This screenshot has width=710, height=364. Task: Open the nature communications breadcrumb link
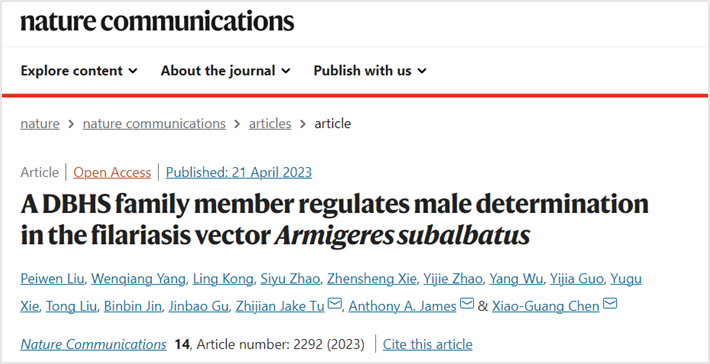click(x=154, y=124)
